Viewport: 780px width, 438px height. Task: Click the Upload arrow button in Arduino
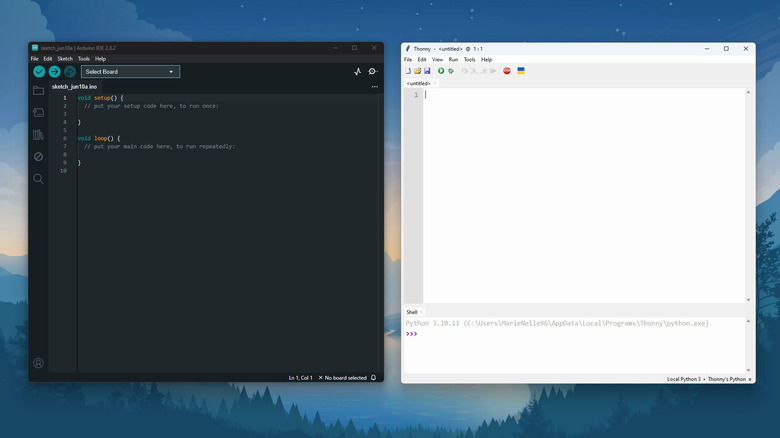pyautogui.click(x=54, y=72)
